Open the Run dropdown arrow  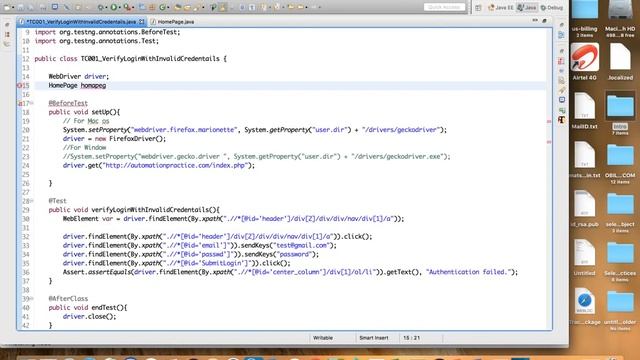click(120, 7)
